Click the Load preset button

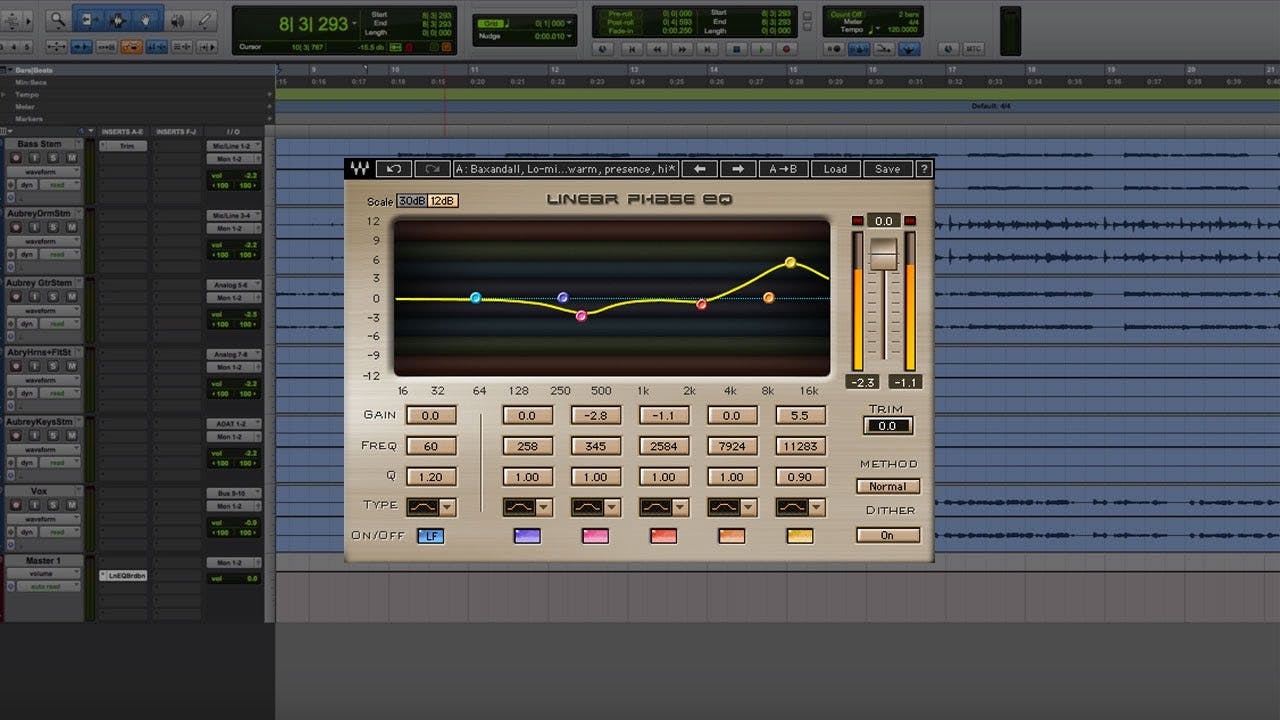click(835, 169)
